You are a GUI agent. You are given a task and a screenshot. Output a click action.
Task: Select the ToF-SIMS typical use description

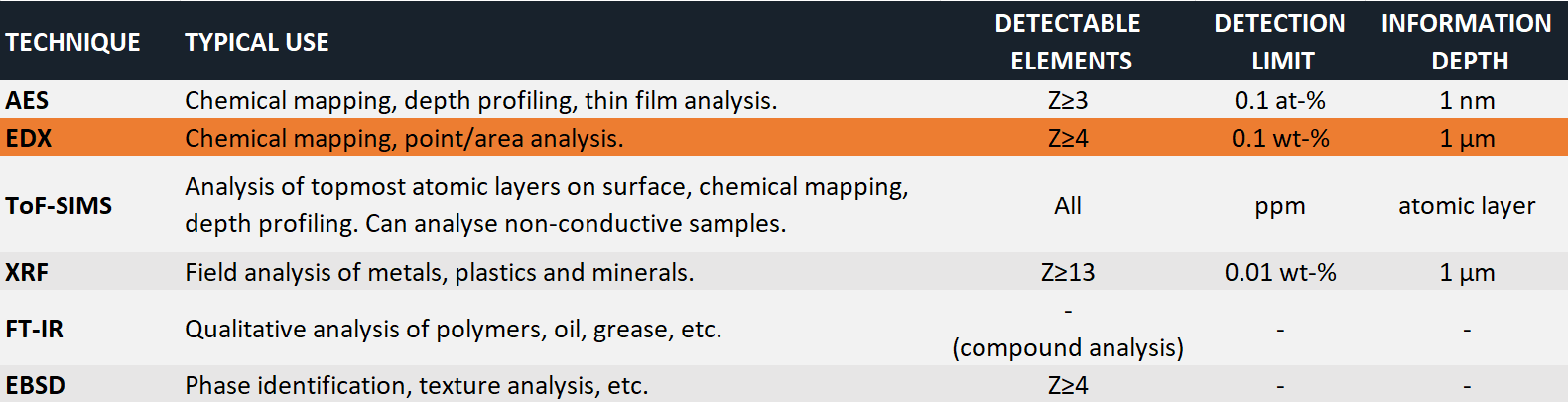[x=547, y=205]
